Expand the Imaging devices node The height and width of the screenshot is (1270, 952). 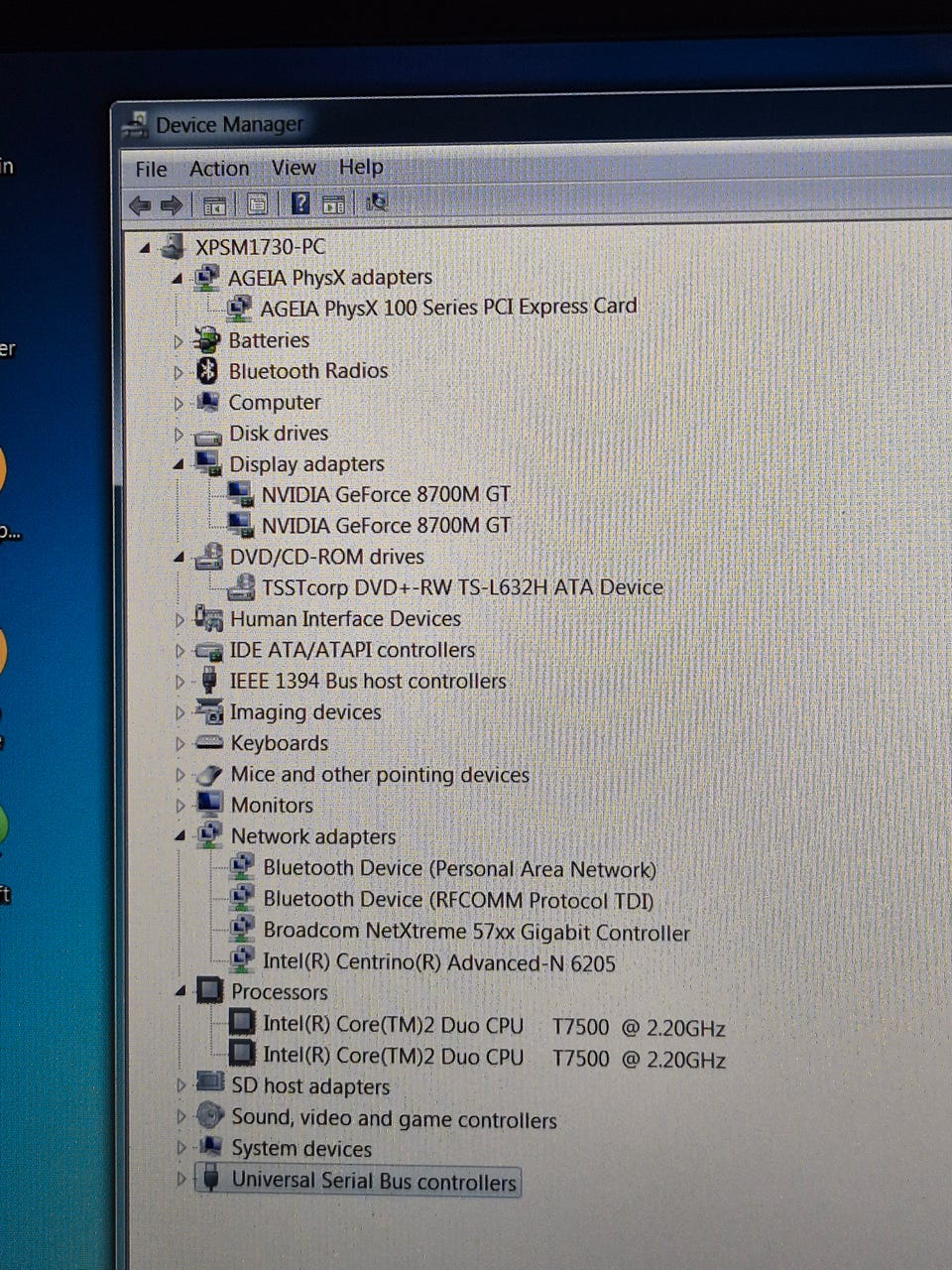(179, 712)
